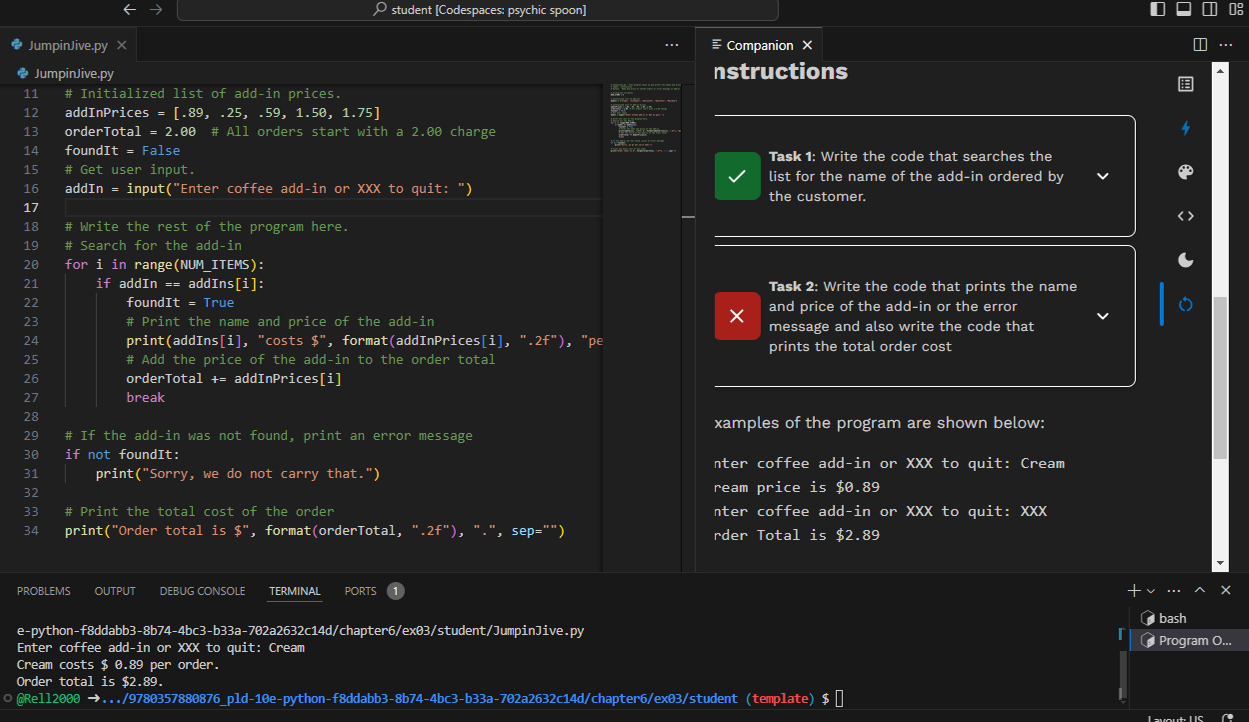The image size is (1249, 722).
Task: Create a new terminal with plus icon
Action: [1134, 591]
